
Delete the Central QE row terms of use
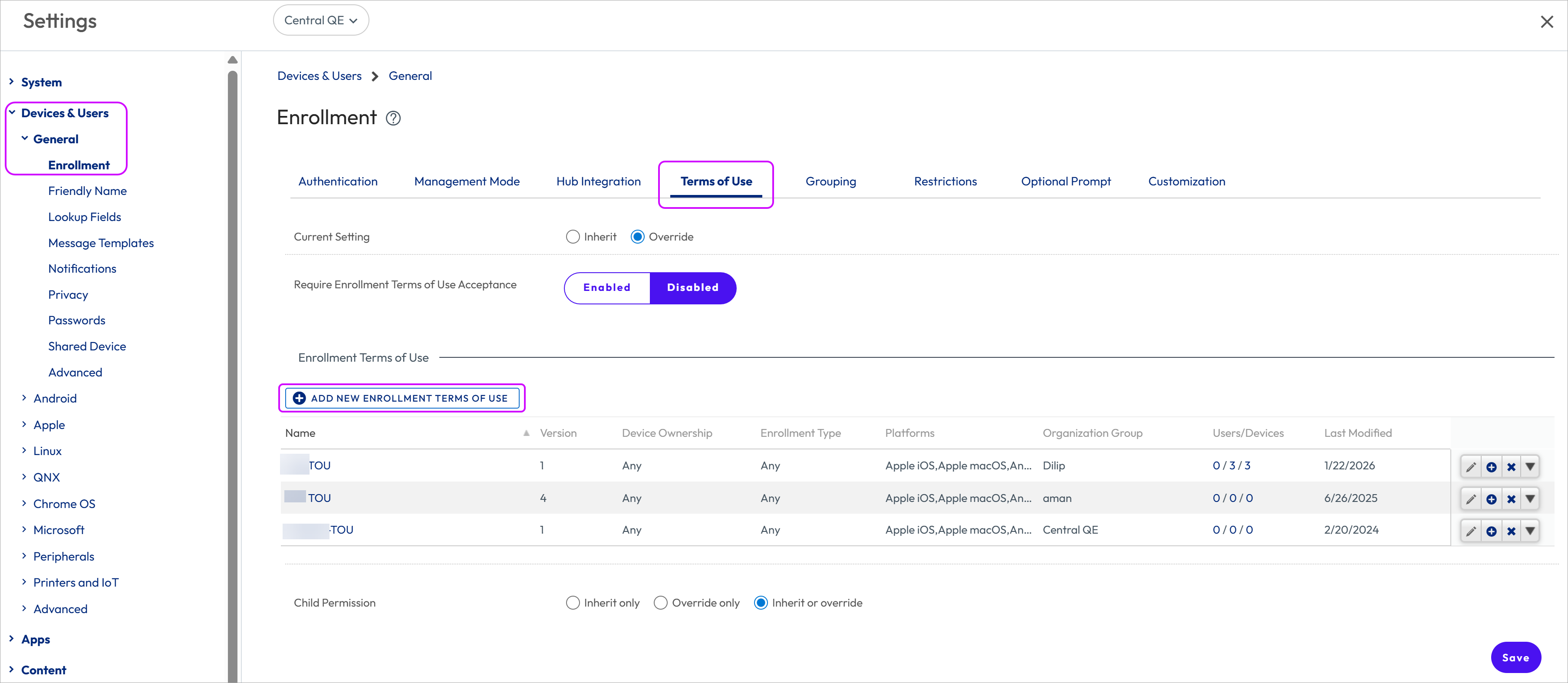pos(1511,531)
